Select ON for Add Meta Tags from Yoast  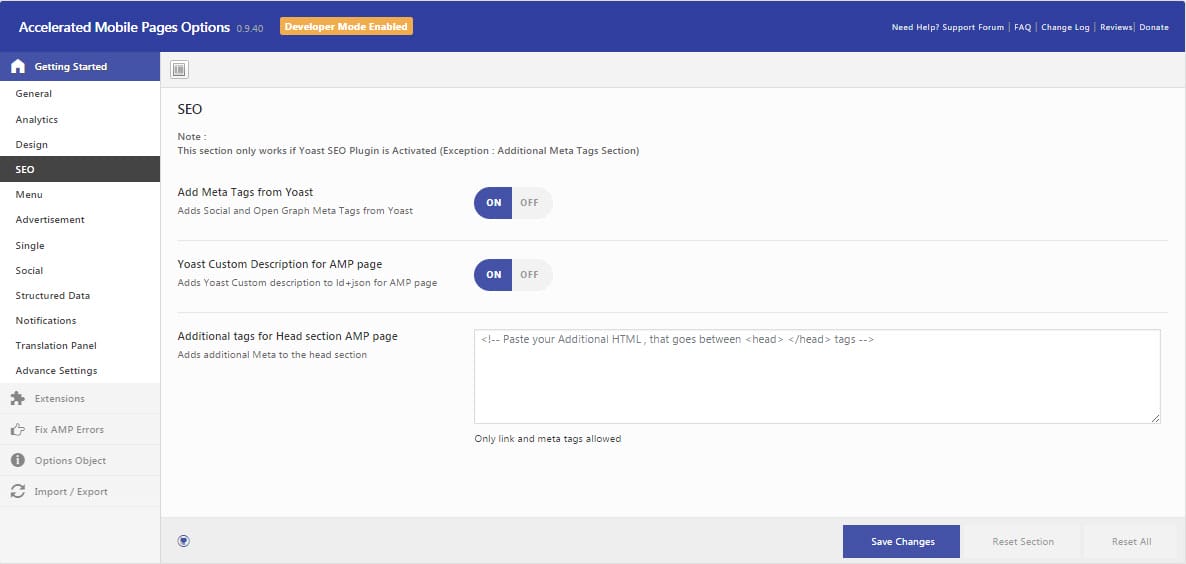tap(493, 203)
